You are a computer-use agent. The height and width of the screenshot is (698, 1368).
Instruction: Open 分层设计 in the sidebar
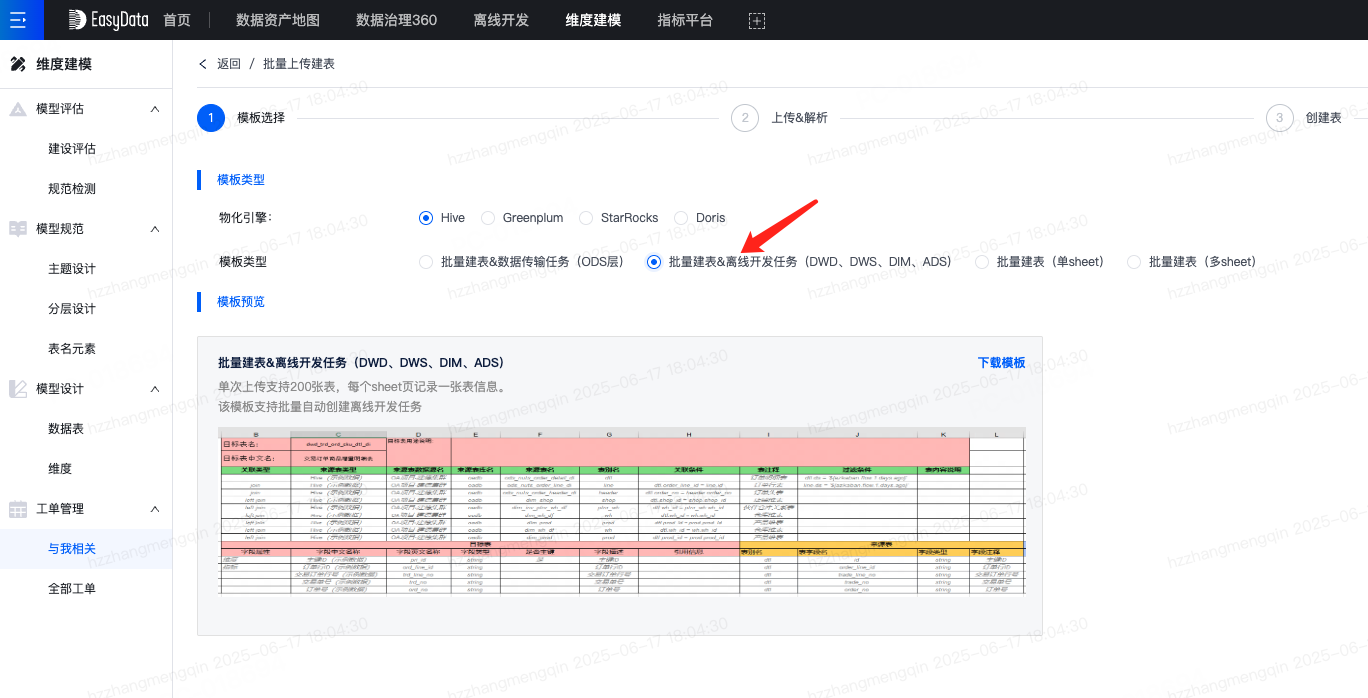pyautogui.click(x=72, y=309)
